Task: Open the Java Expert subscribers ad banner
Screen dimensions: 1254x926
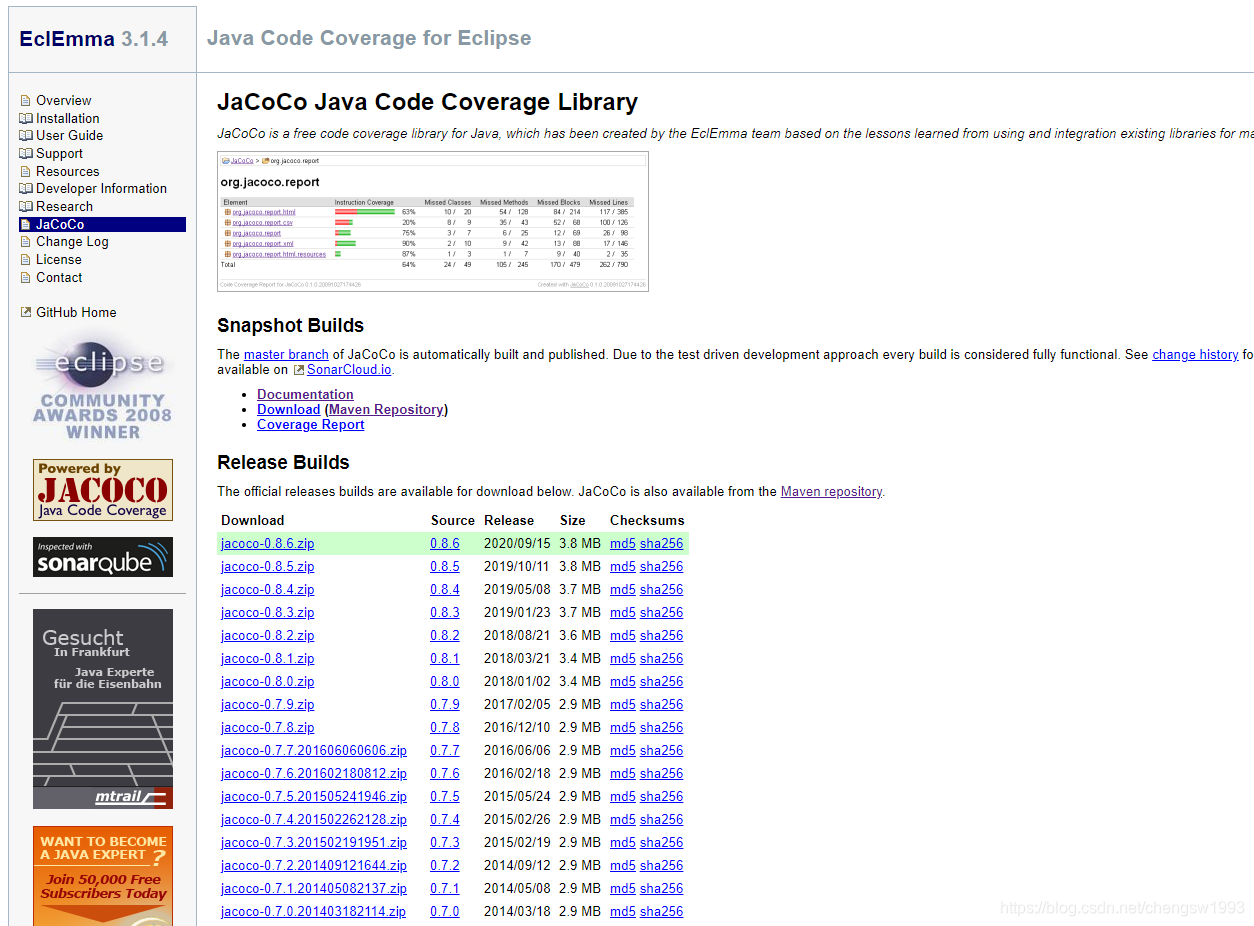Action: click(103, 875)
